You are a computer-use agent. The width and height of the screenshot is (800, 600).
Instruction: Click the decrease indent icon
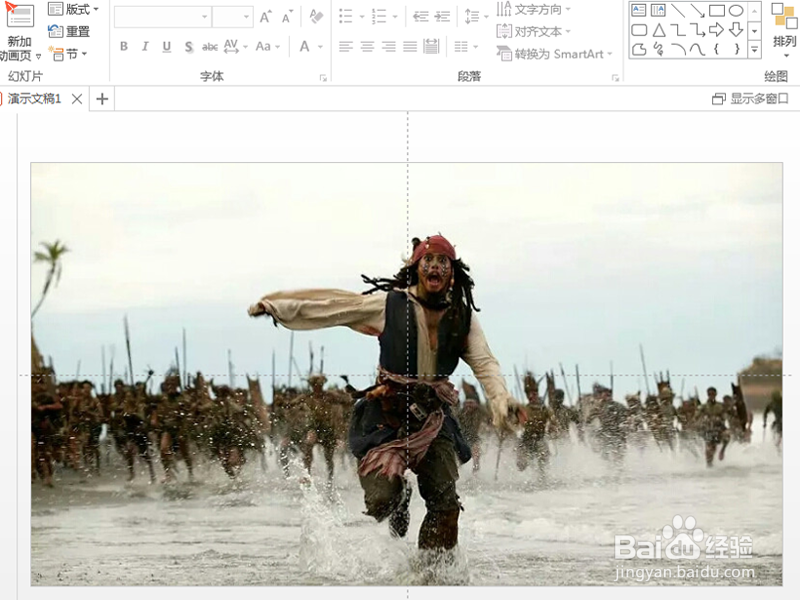coord(420,16)
